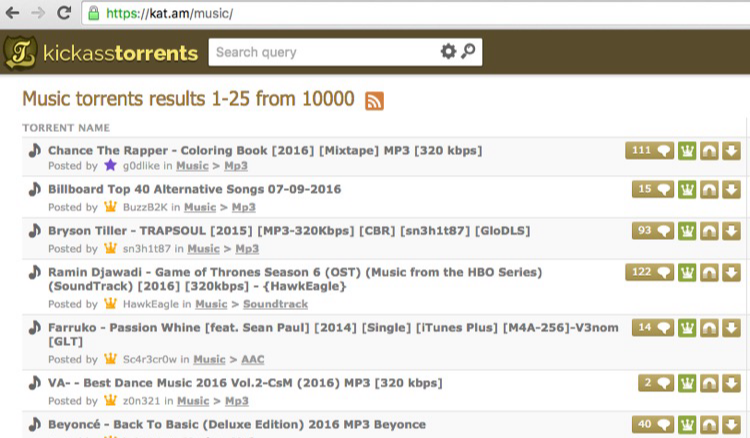Click the Music torrents results heading
750x438 pixels.
click(188, 99)
